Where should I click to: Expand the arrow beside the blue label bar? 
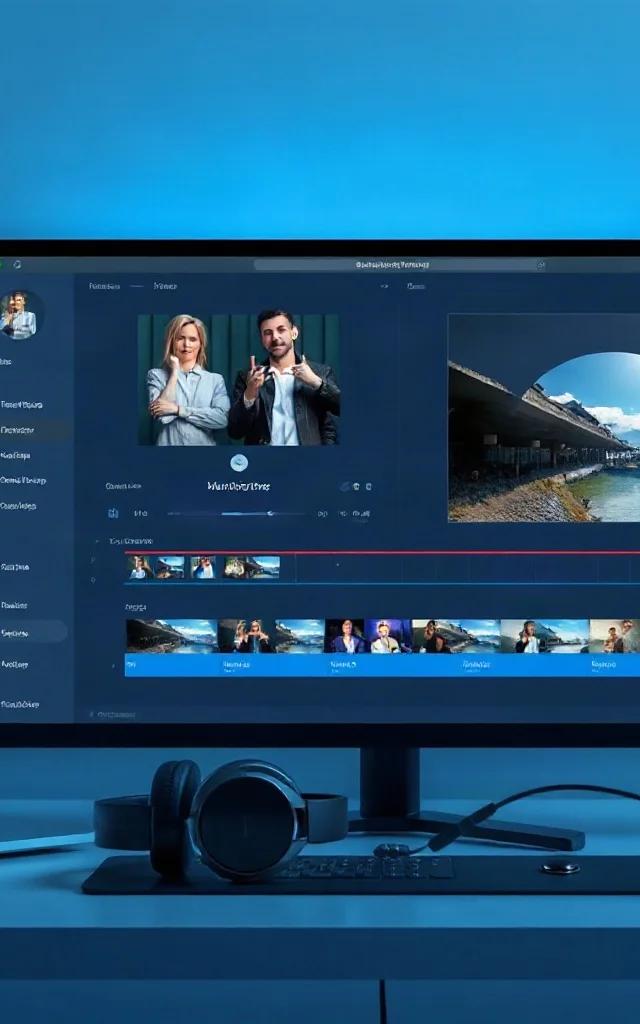coord(113,665)
